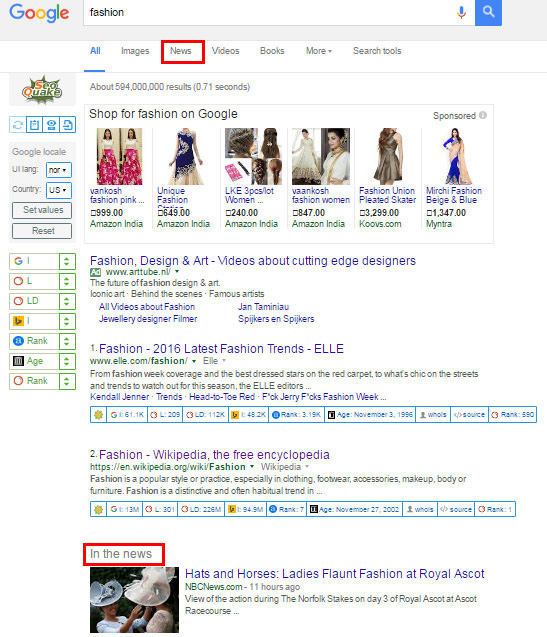Click whois in Wikipedia's SeoQuake bar
Screen dimensions: 547x637
tap(420, 509)
